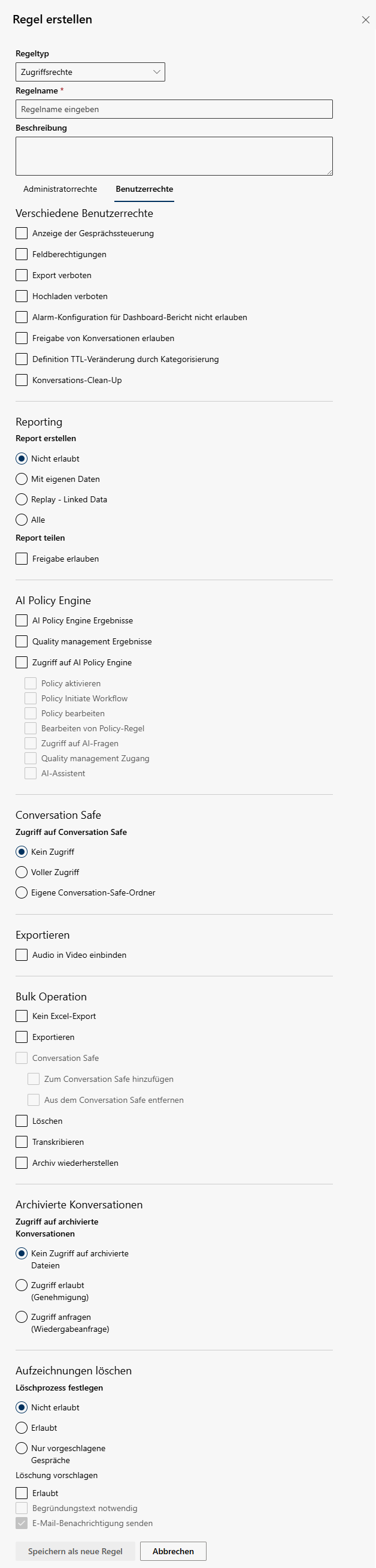
Task: Enable Zugriff auf AI Policy Engine
Action: pyautogui.click(x=22, y=663)
